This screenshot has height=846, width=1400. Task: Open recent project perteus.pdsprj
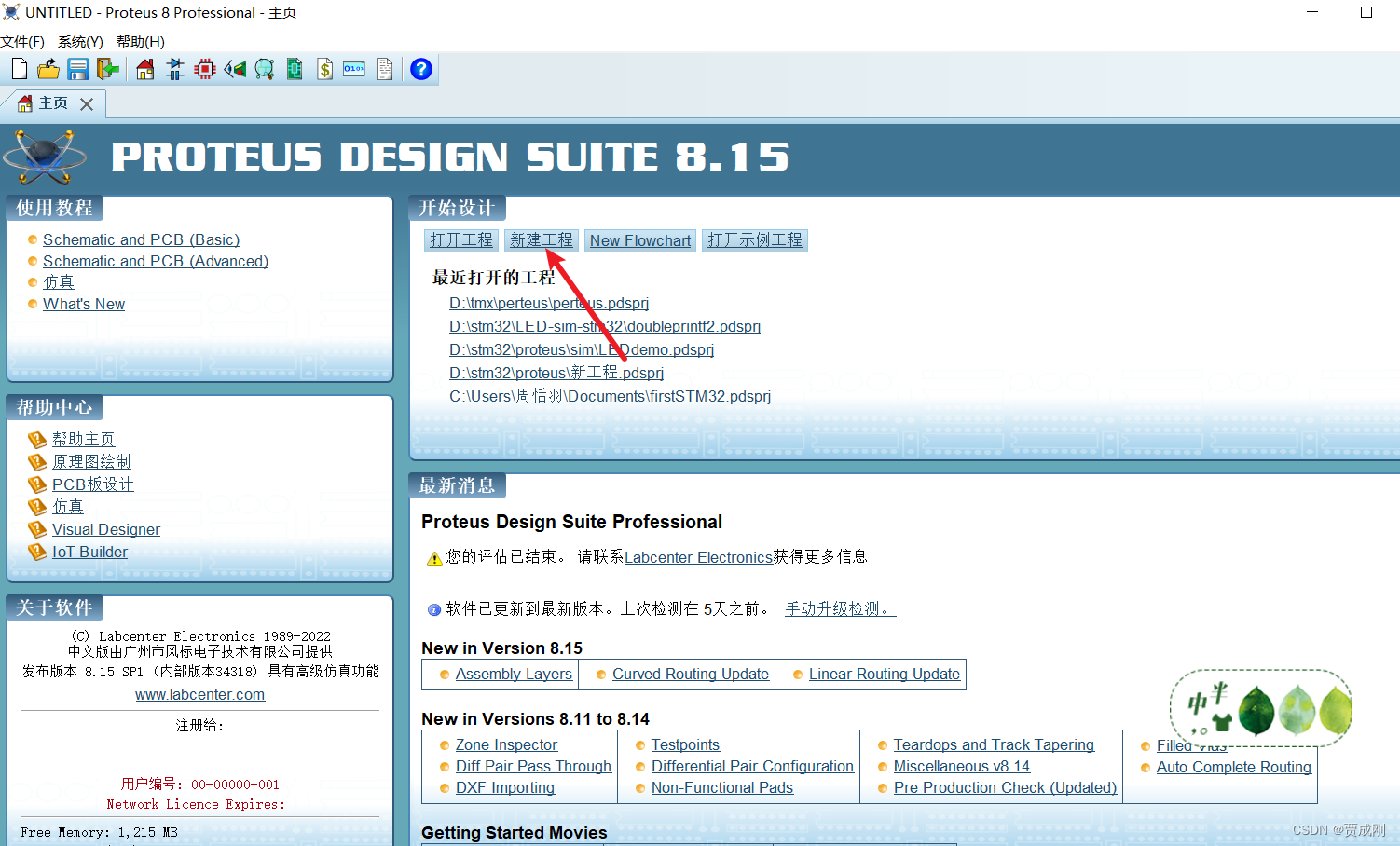[549, 303]
